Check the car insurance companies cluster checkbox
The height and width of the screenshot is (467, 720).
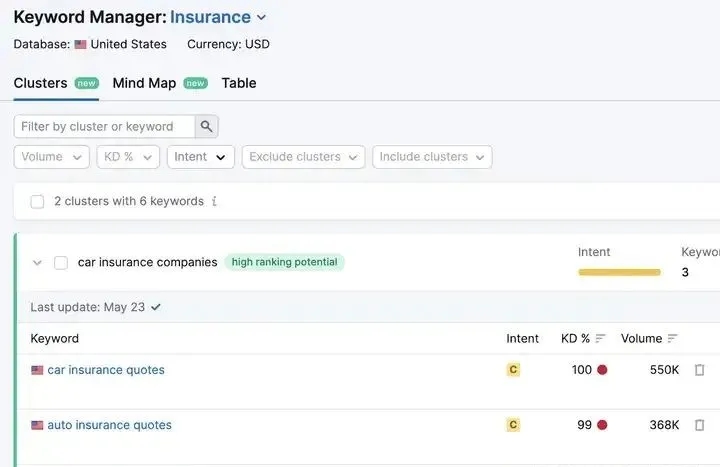[61, 263]
